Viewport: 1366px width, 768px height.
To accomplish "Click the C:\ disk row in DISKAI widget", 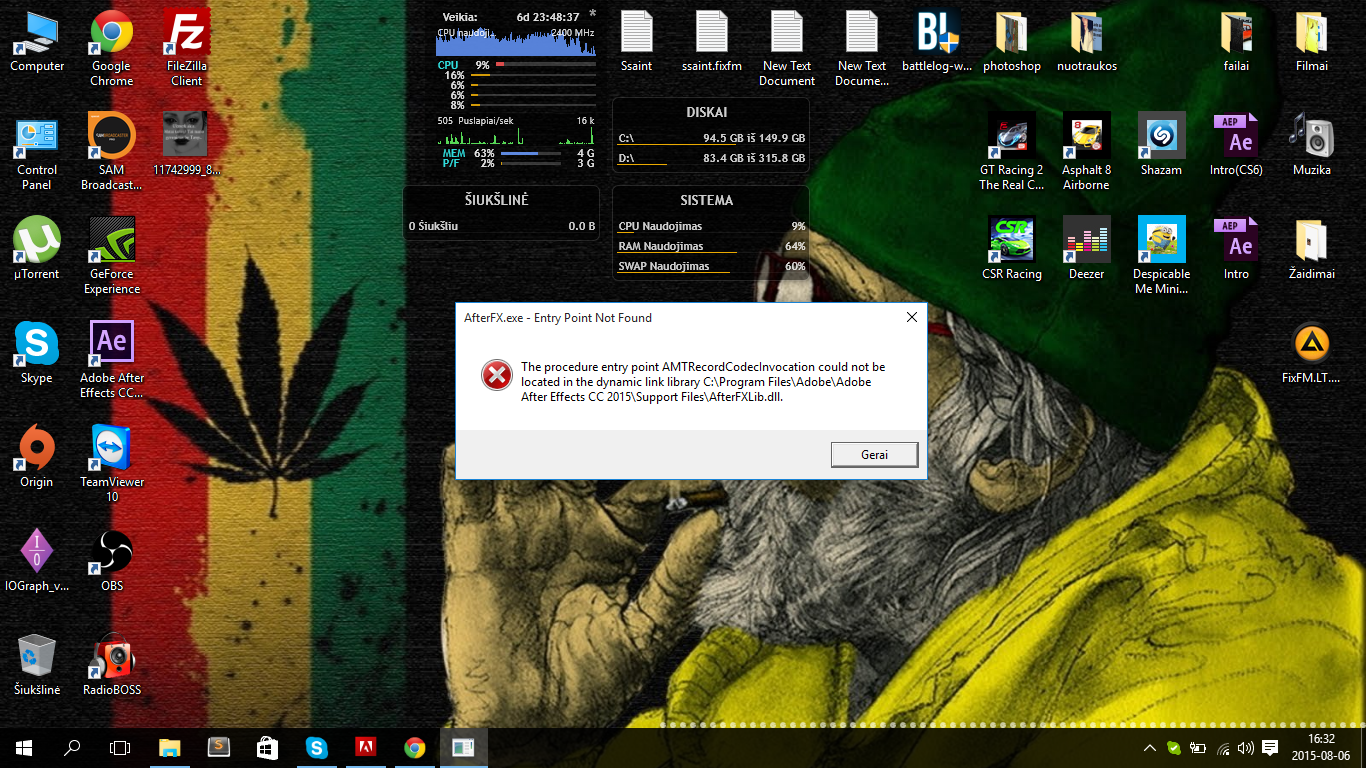I will [x=711, y=139].
